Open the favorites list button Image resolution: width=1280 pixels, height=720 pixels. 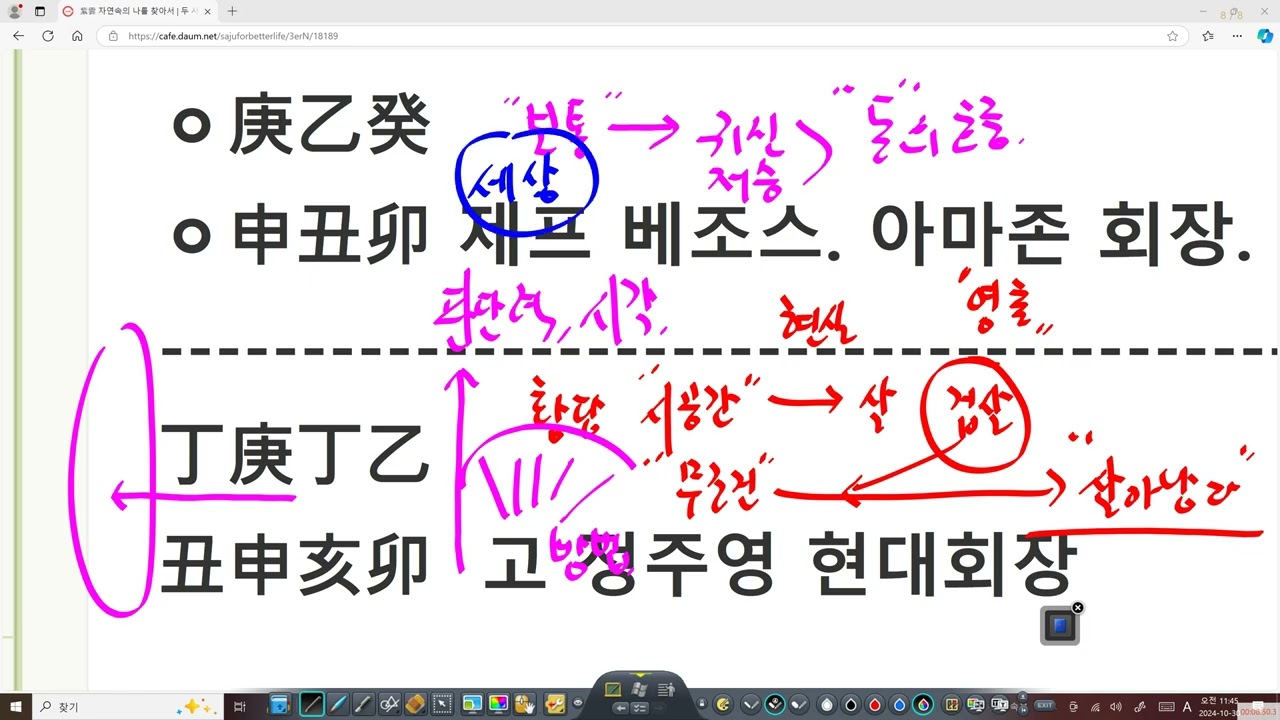(x=1208, y=35)
